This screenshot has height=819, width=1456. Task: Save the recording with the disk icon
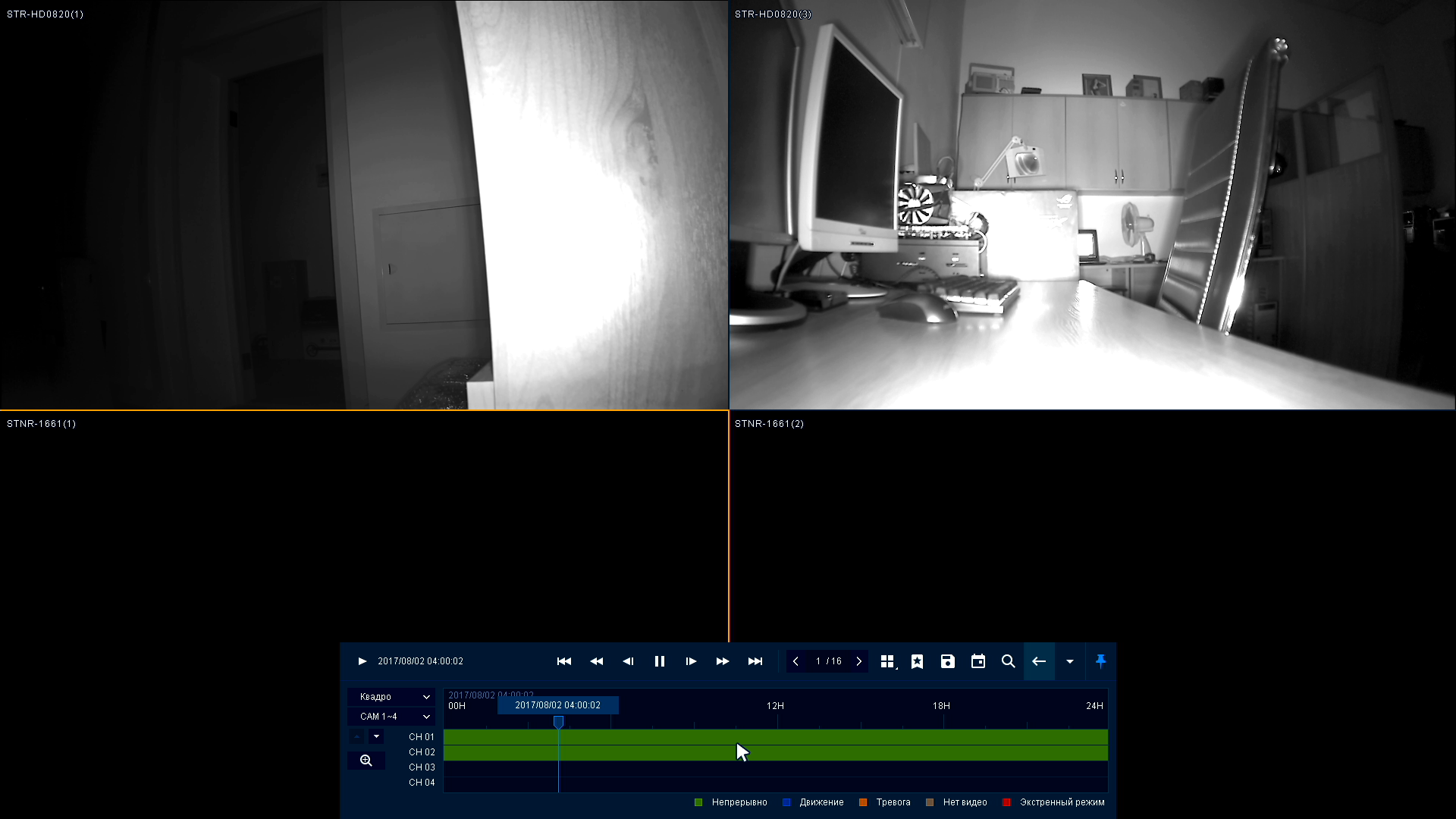pos(947,661)
